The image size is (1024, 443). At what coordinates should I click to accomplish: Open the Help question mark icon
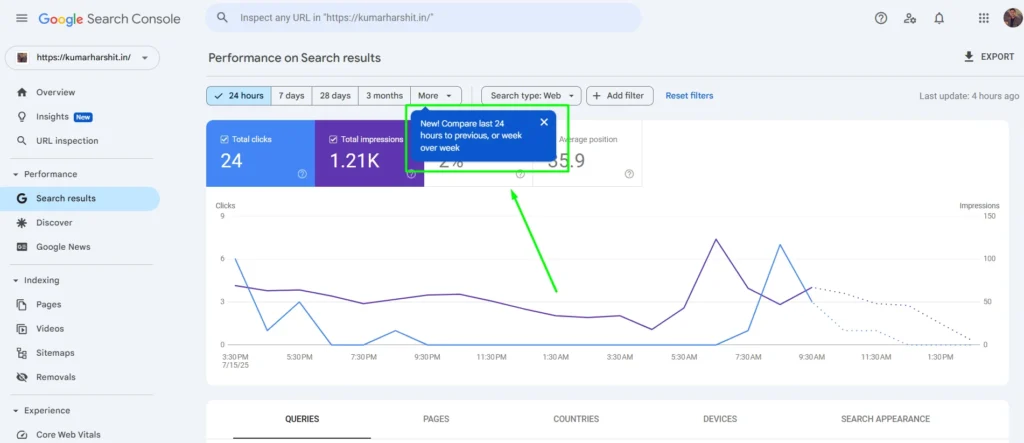(881, 18)
